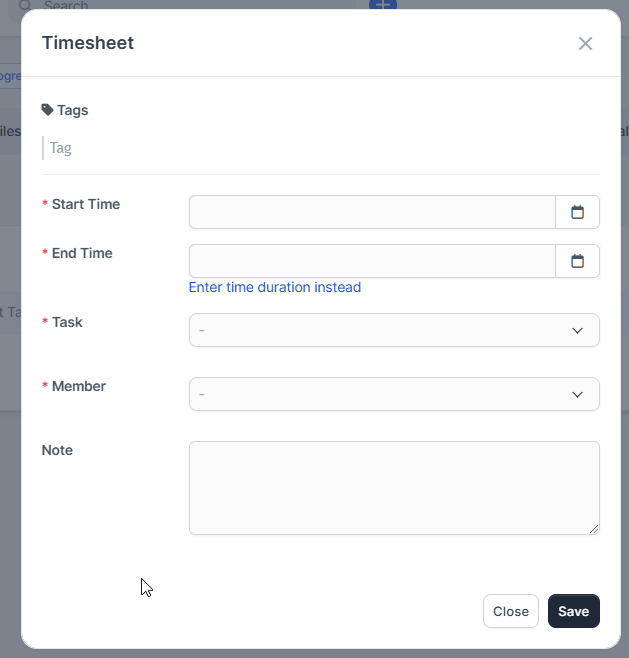Click the Note textarea resize handle
This screenshot has height=658, width=629.
(x=594, y=529)
